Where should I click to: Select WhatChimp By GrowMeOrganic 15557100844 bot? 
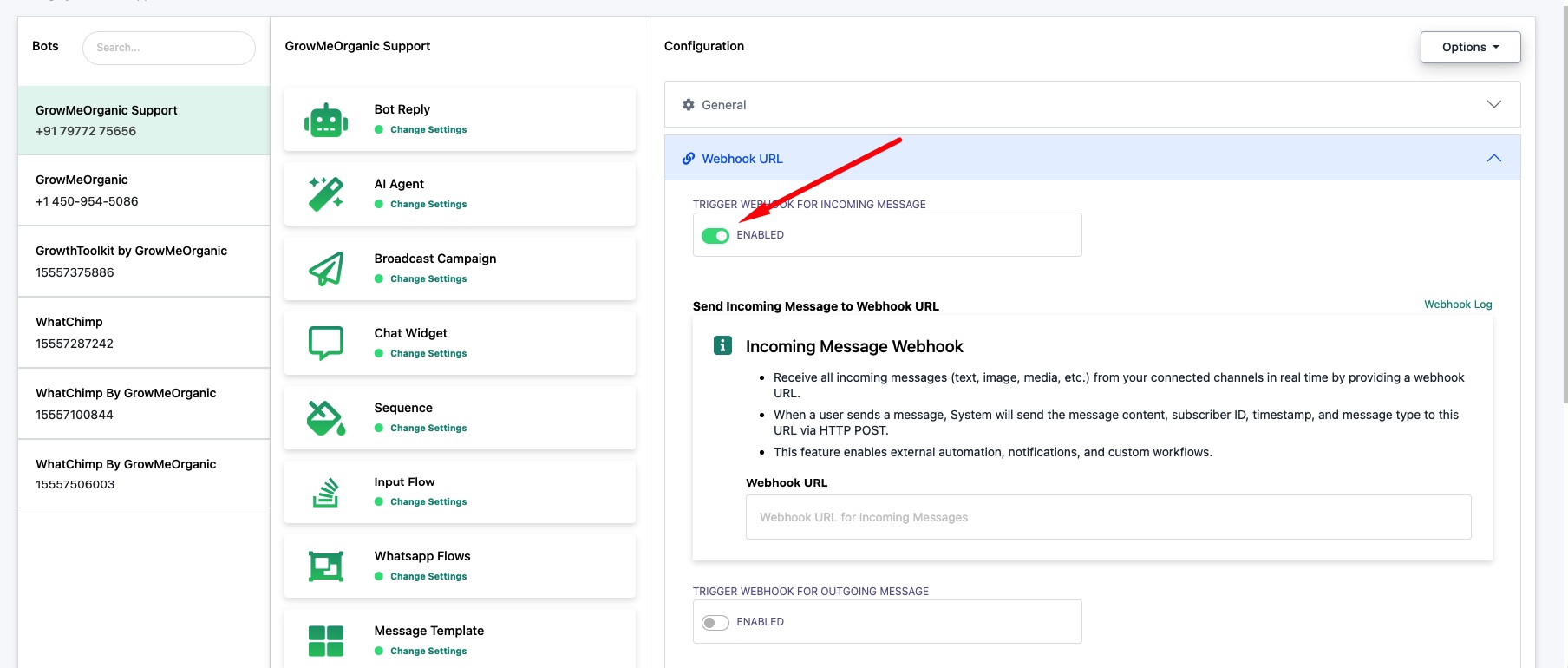(x=144, y=403)
